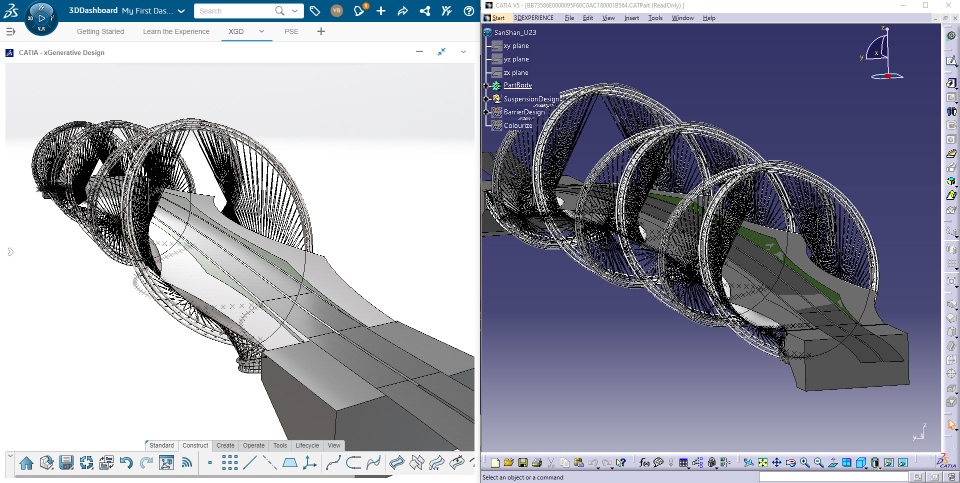This screenshot has height=483, width=960.
Task: Click the home icon in xGenerative toolbar
Action: (26, 463)
